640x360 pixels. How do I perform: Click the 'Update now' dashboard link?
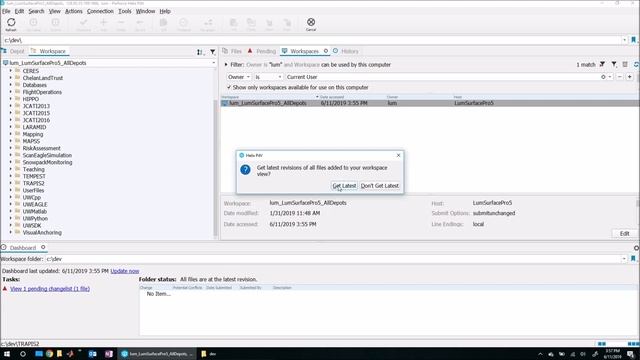[x=125, y=271]
